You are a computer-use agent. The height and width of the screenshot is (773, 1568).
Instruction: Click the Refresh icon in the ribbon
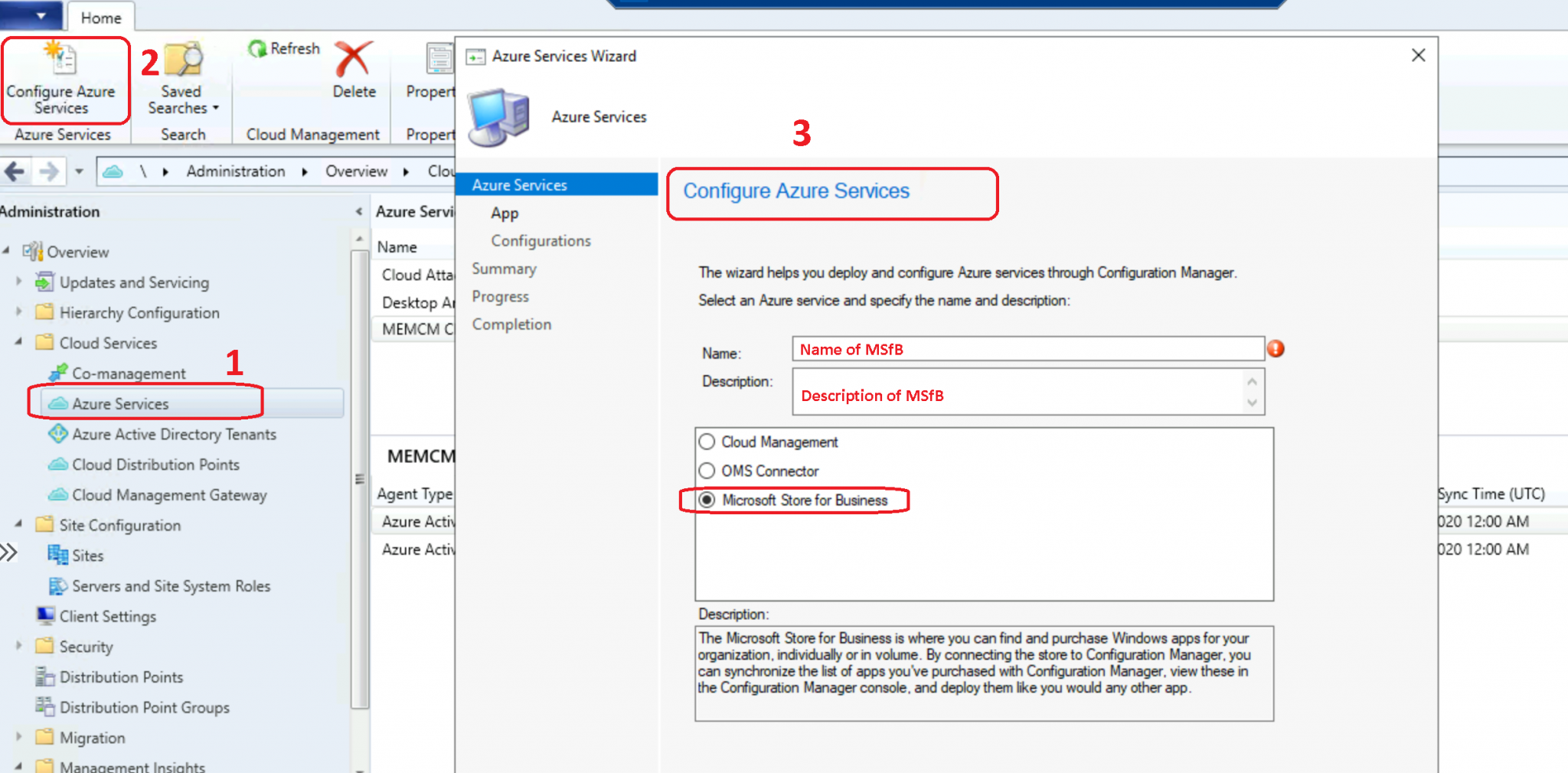click(258, 48)
